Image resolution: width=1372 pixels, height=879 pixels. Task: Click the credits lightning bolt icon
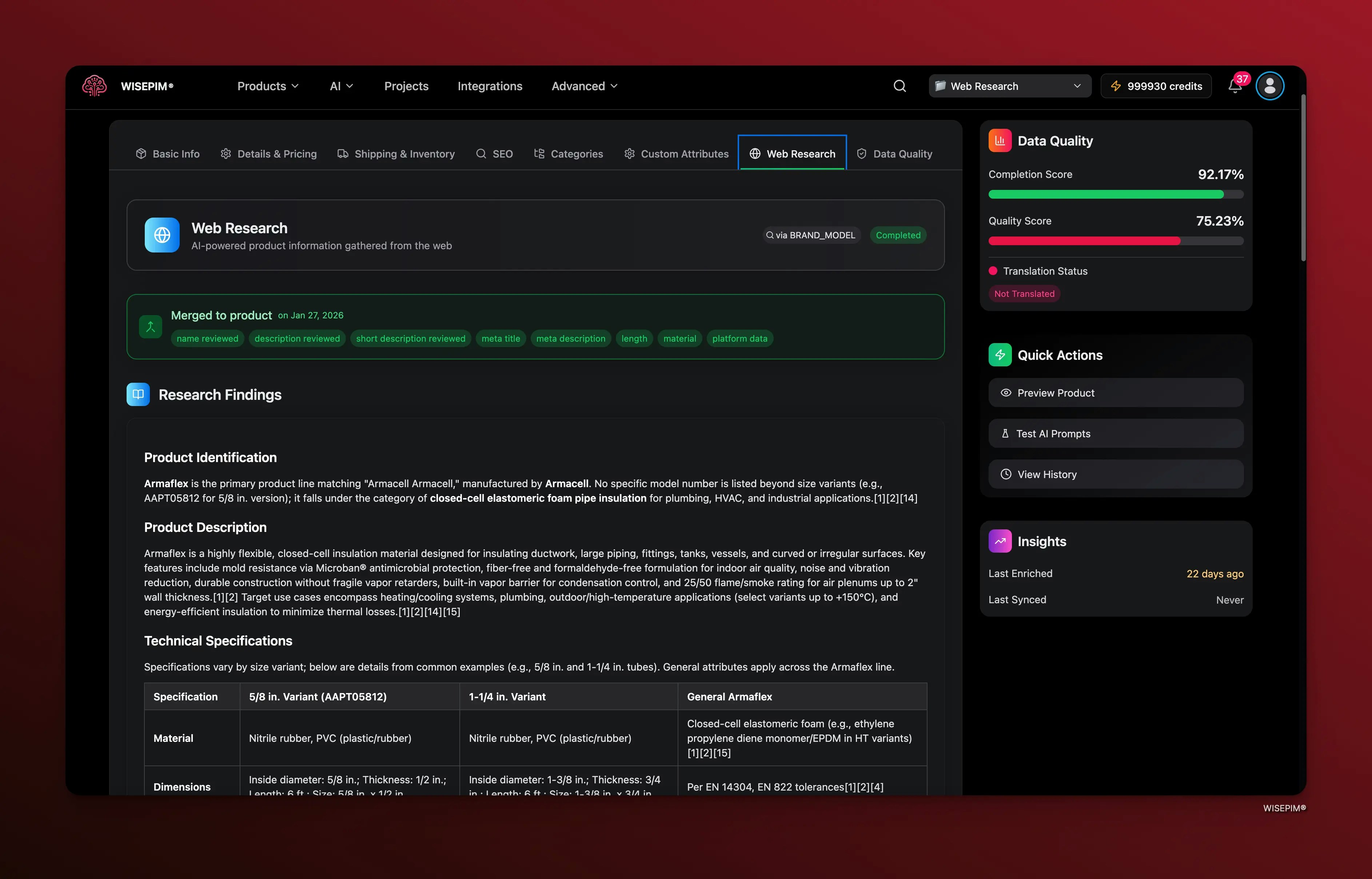[x=1116, y=85]
